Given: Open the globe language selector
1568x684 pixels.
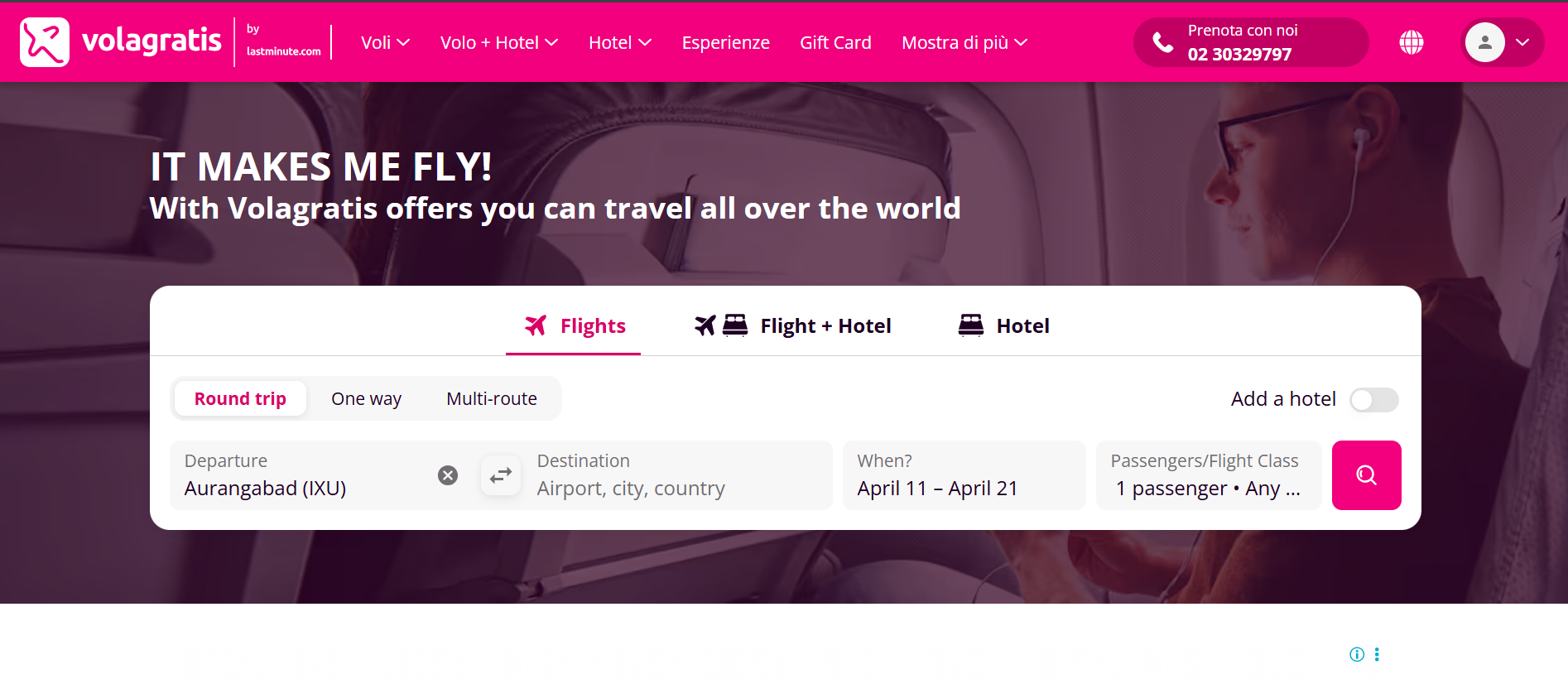Looking at the screenshot, I should pos(1412,42).
